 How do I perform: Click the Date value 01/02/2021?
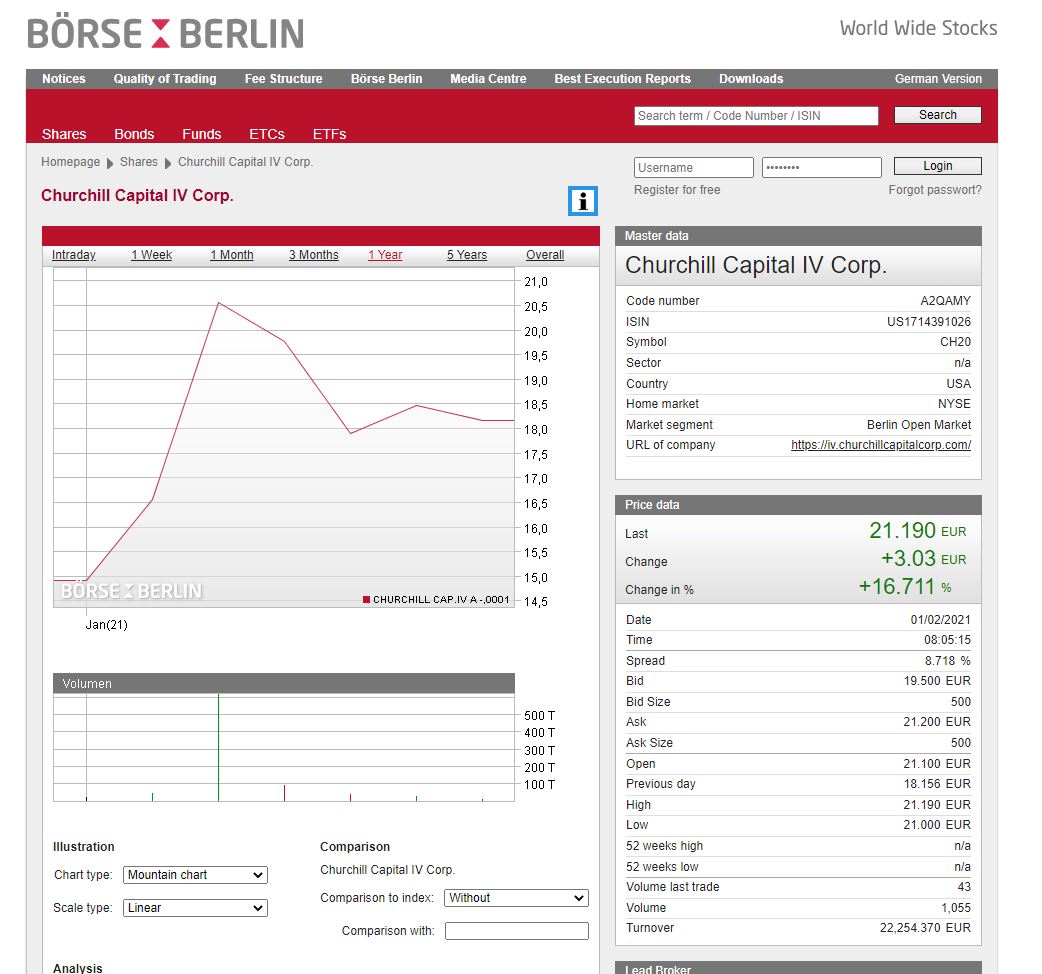coord(940,620)
